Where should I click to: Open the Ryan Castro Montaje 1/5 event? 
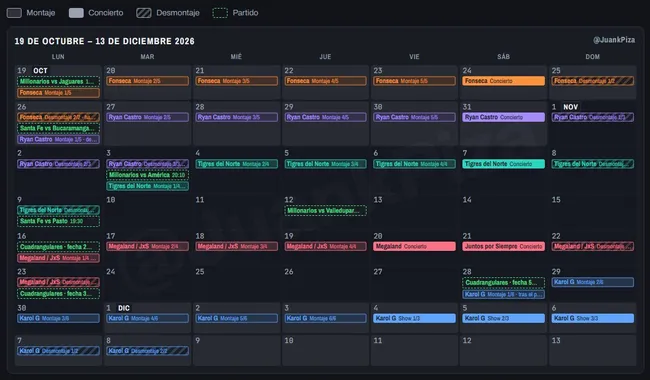(58, 140)
